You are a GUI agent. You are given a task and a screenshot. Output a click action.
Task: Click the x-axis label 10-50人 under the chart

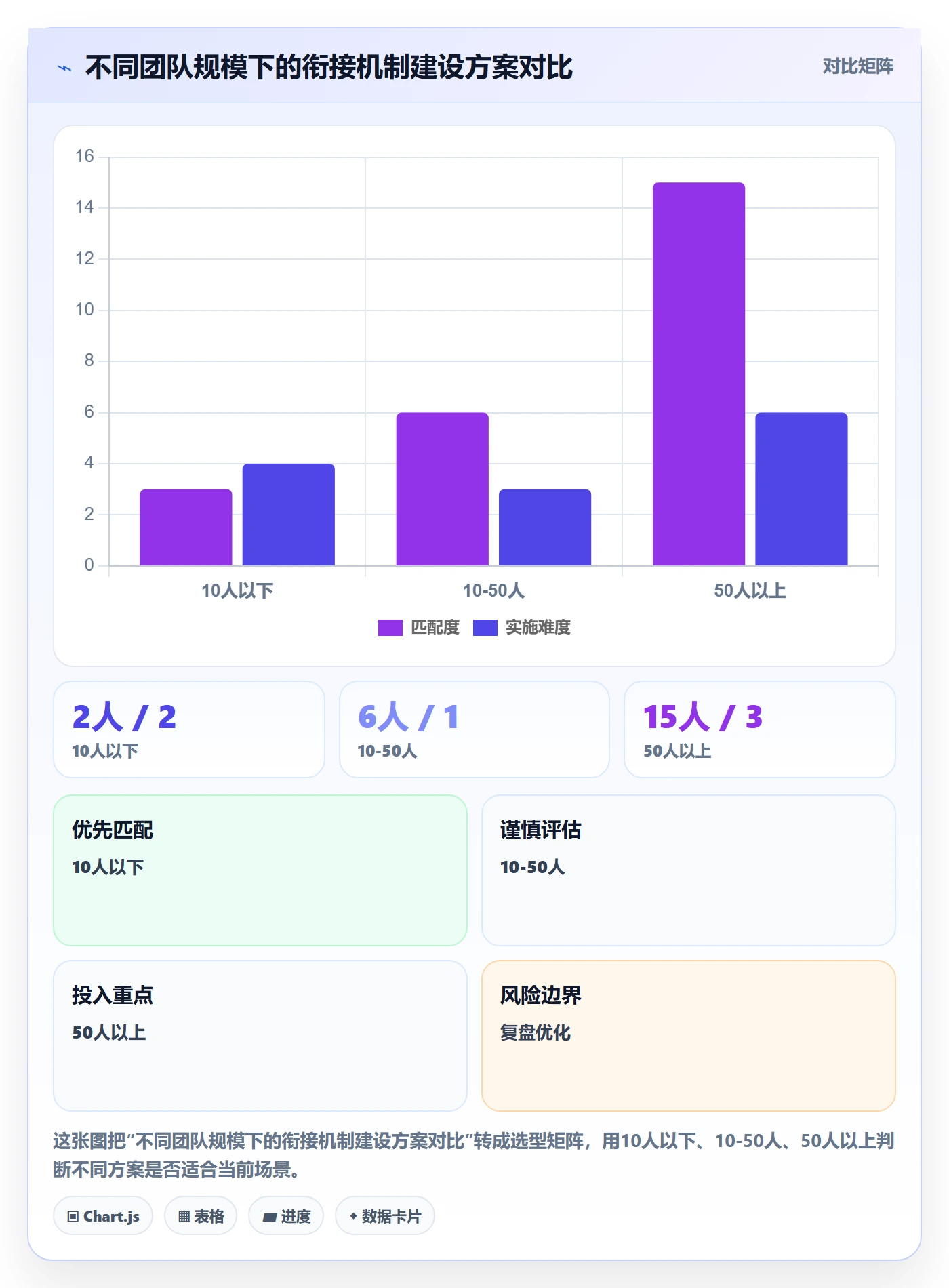point(493,590)
